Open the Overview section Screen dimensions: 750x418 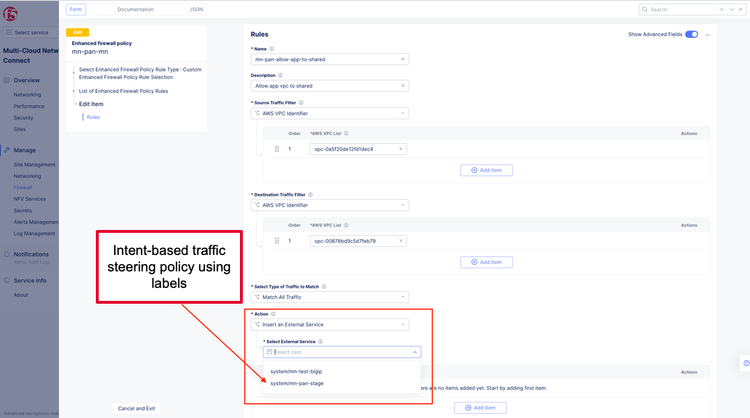[x=26, y=80]
